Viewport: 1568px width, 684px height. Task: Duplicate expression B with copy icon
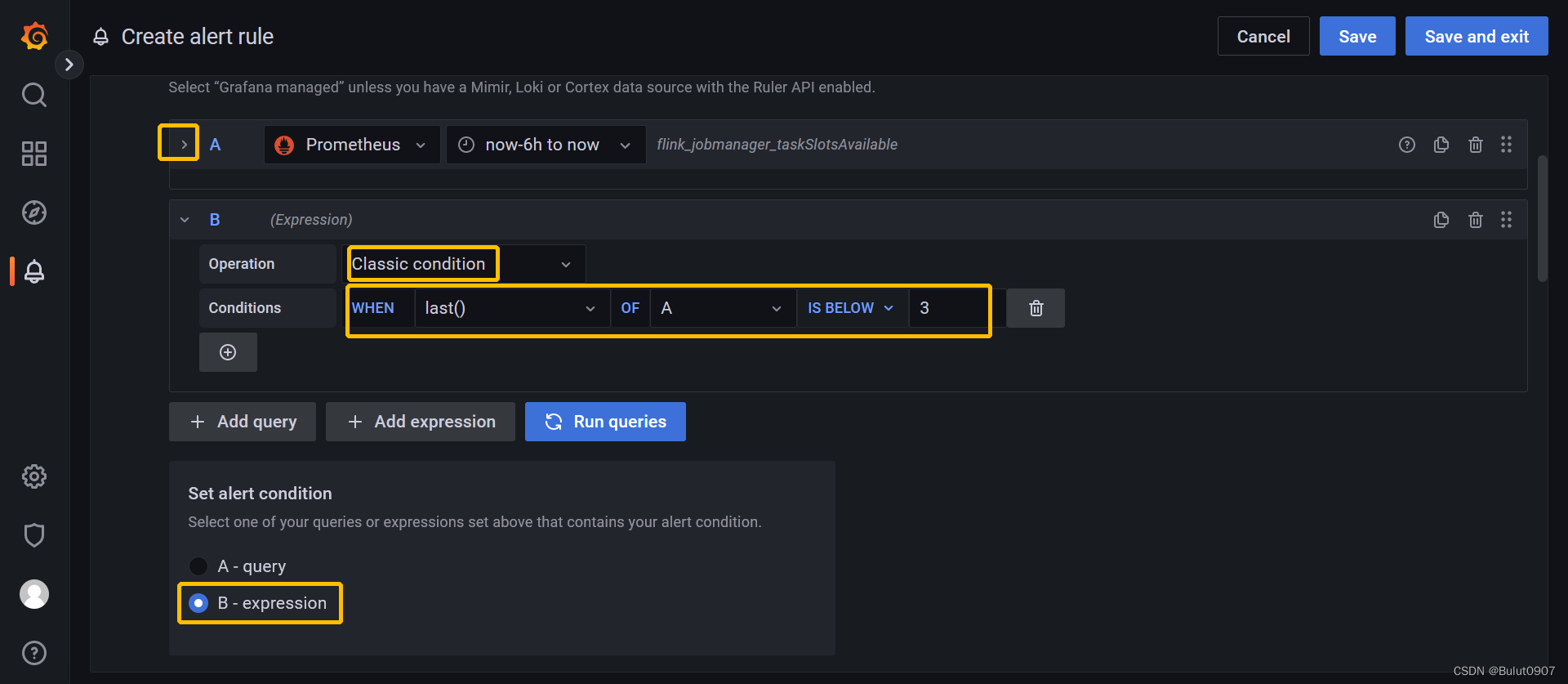(1441, 220)
